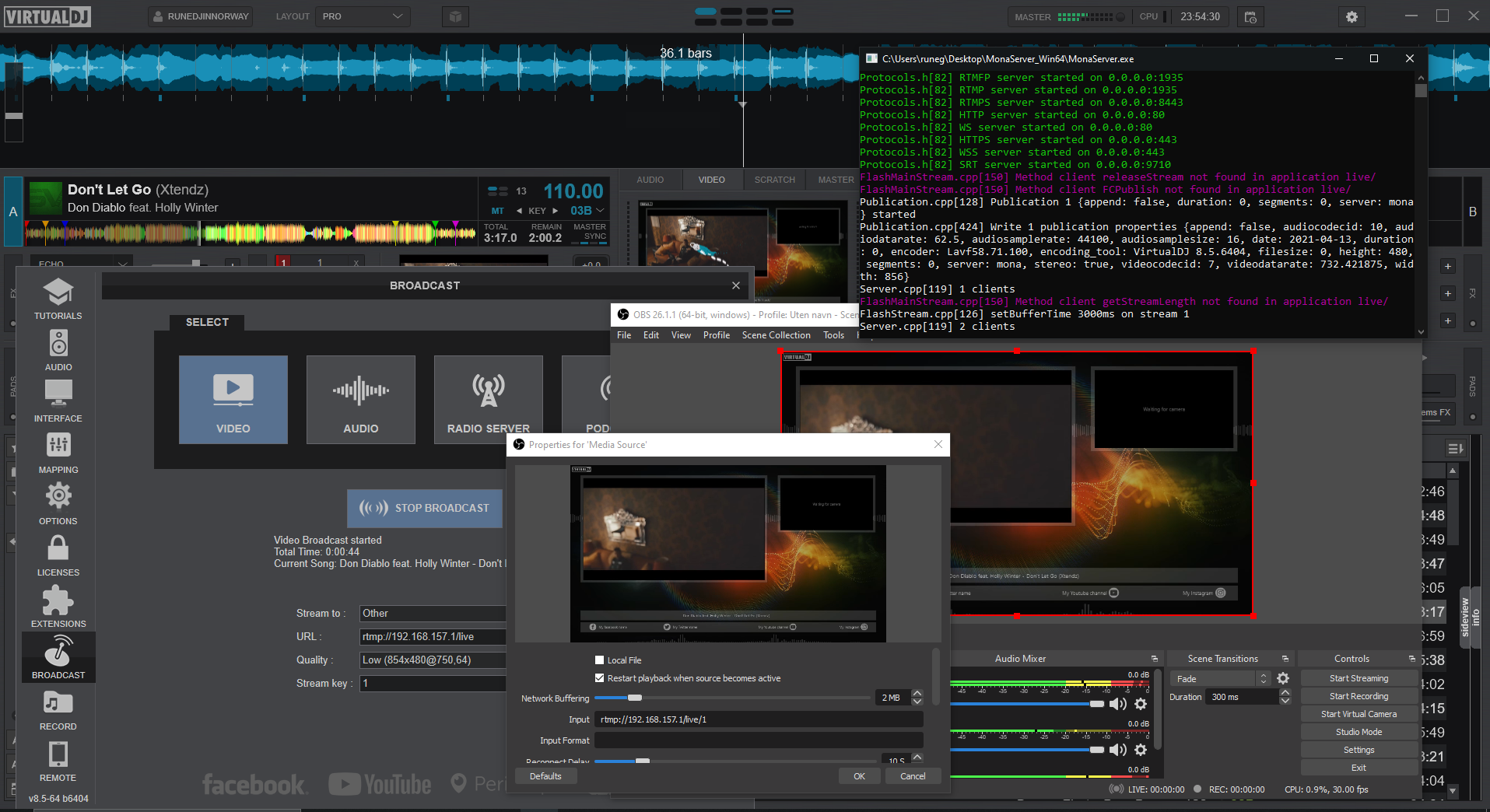
Task: Open VirtualDJ settings gear in top bar
Action: (x=1352, y=16)
